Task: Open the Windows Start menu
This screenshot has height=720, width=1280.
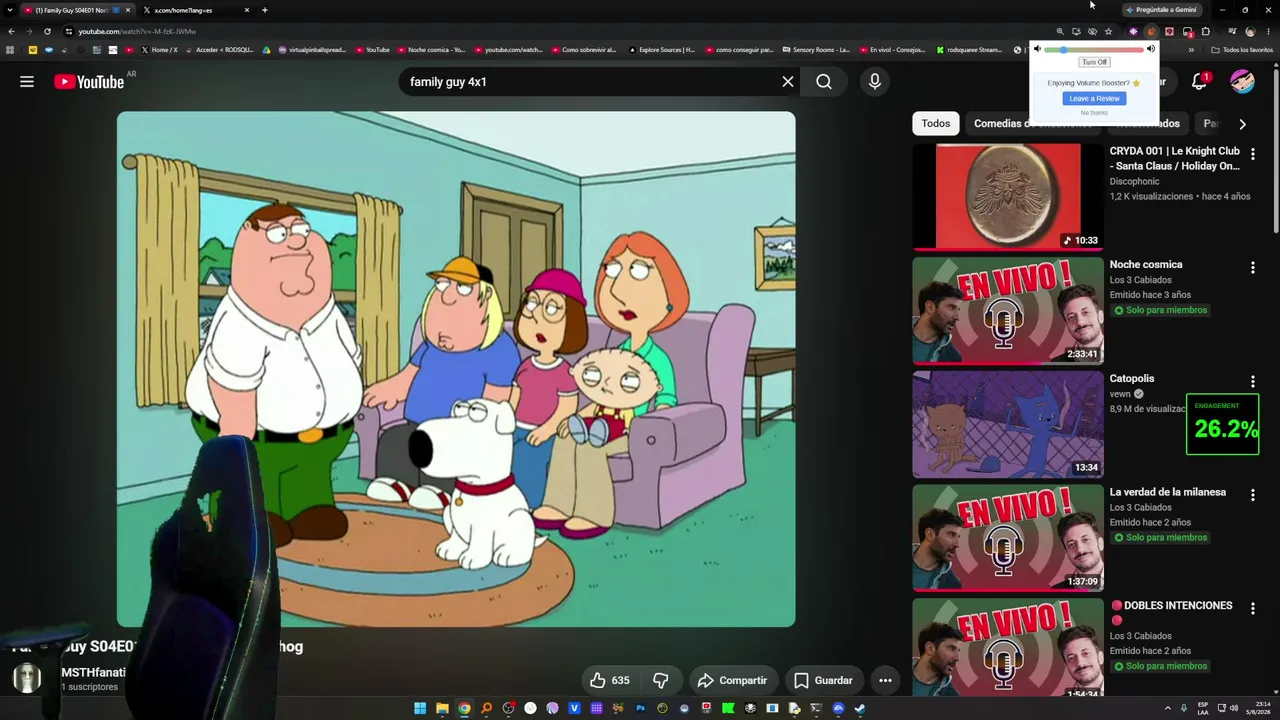Action: click(420, 708)
